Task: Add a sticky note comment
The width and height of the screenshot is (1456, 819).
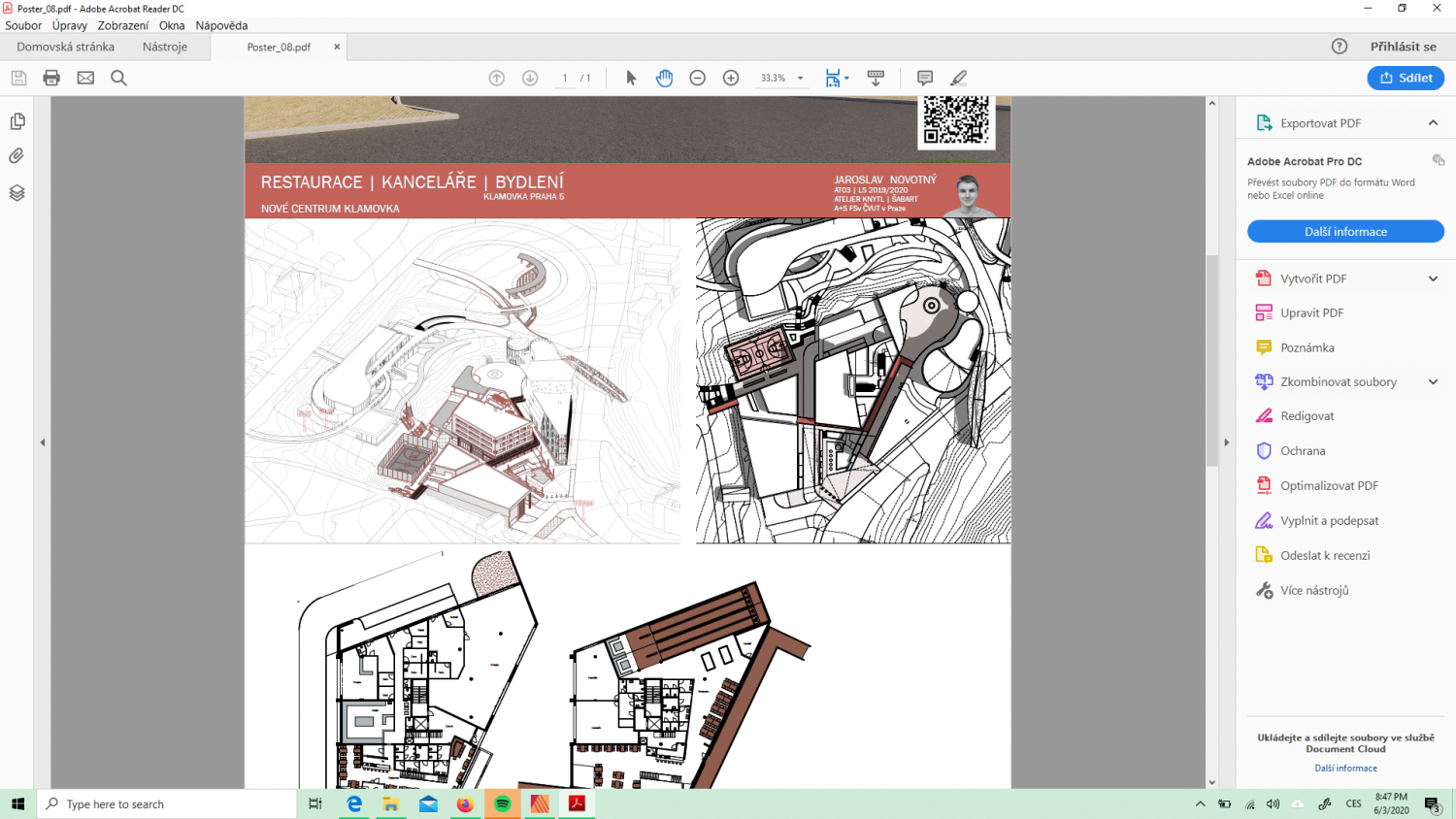Action: click(924, 78)
